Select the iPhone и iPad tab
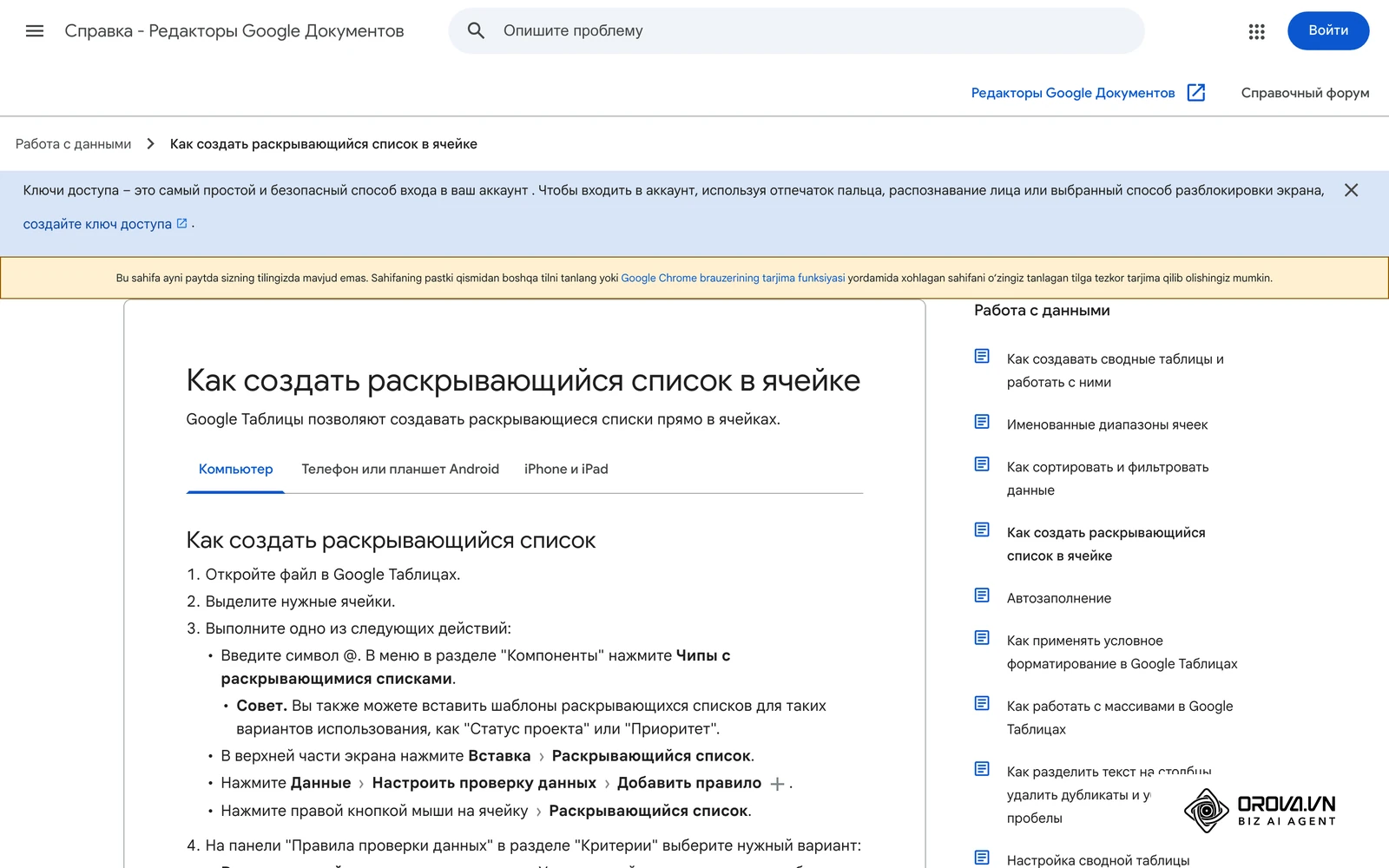The image size is (1389, 868). [566, 470]
